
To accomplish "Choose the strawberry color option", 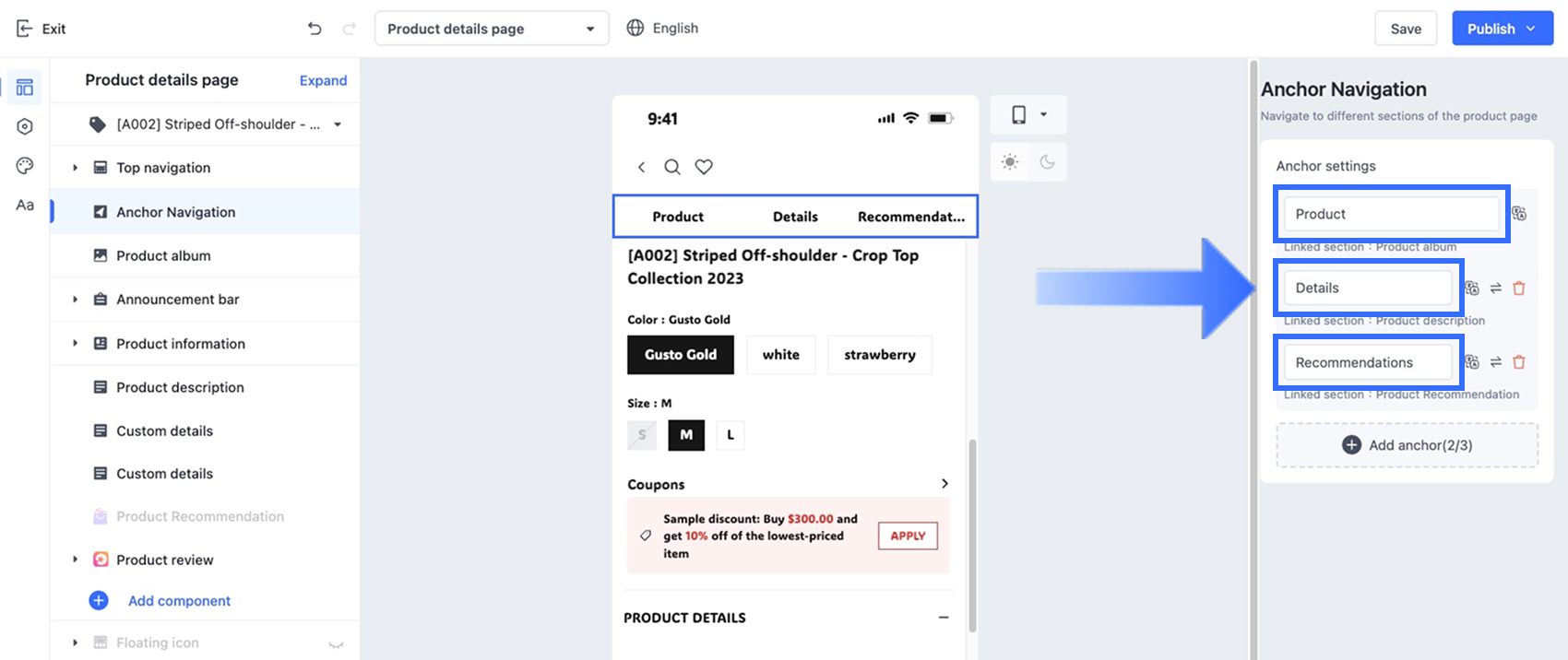I will tap(879, 355).
